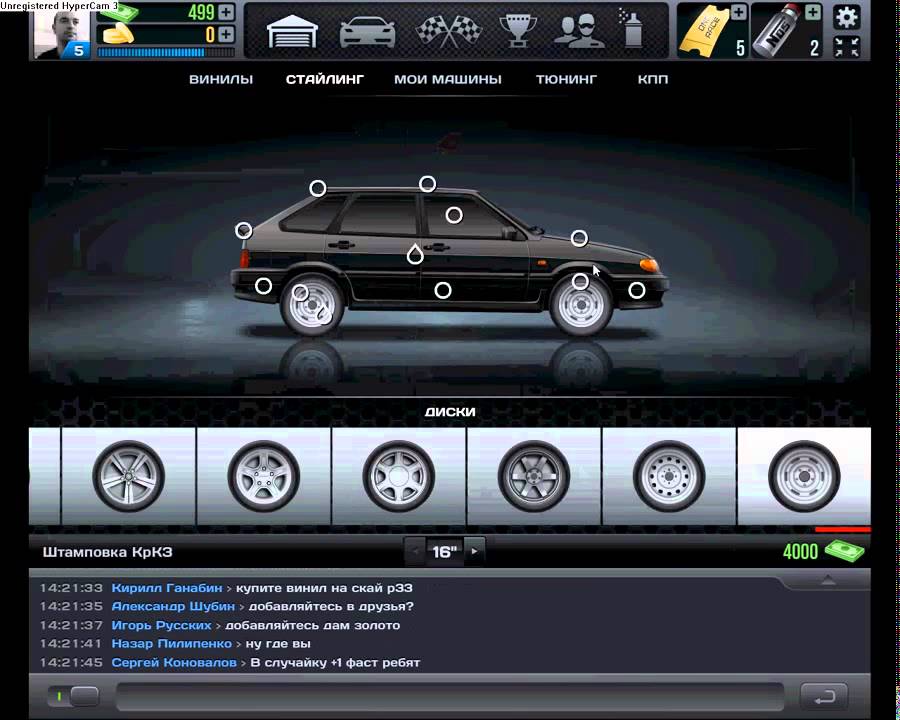This screenshot has width=900, height=720.
Task: Buy wheel for 4000 cash
Action: pos(823,552)
